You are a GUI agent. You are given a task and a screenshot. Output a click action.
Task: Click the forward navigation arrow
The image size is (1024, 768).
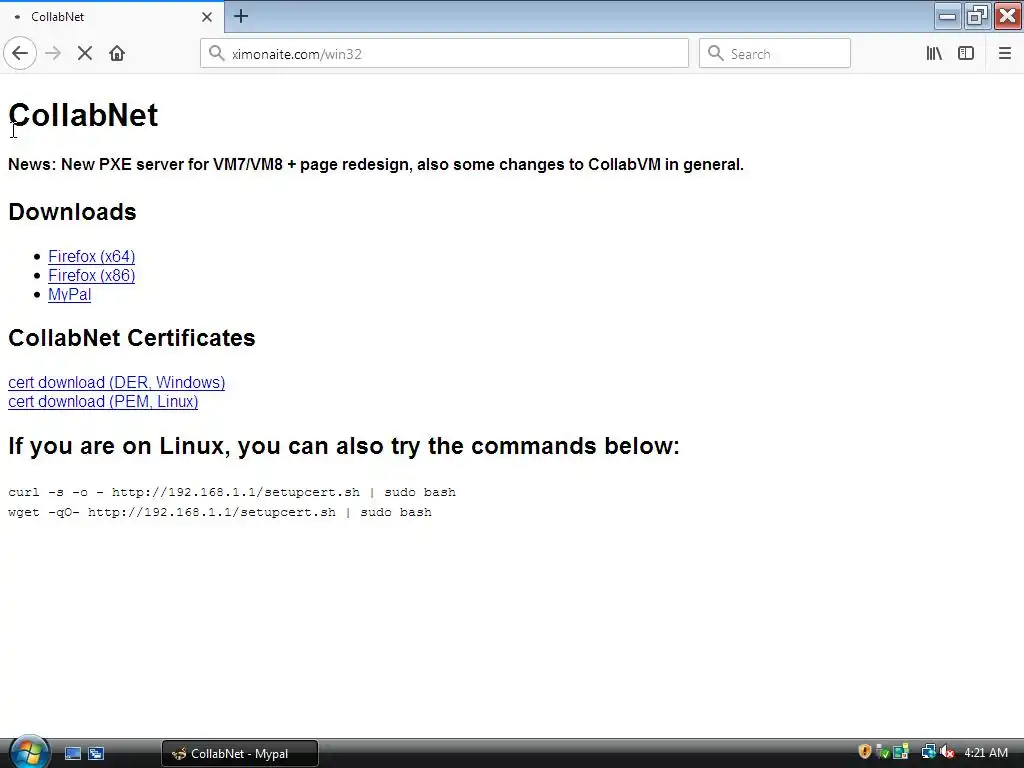[x=53, y=54]
